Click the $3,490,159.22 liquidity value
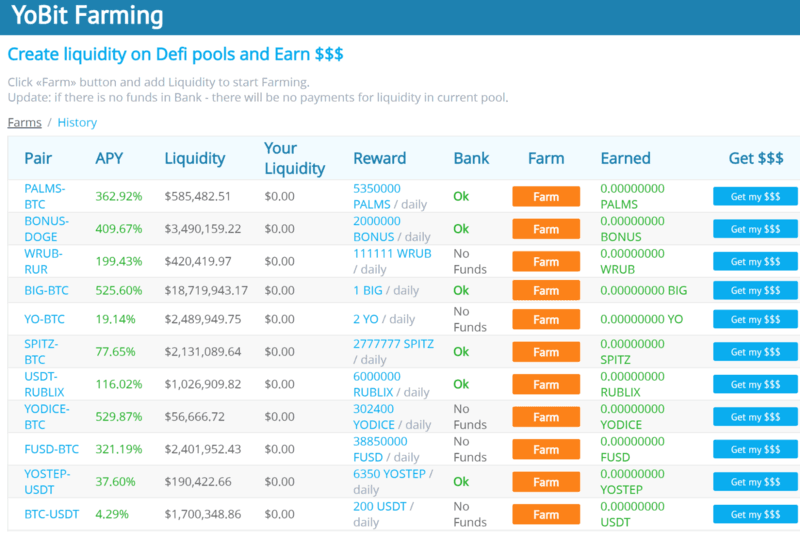This screenshot has width=800, height=534. pyautogui.click(x=203, y=229)
